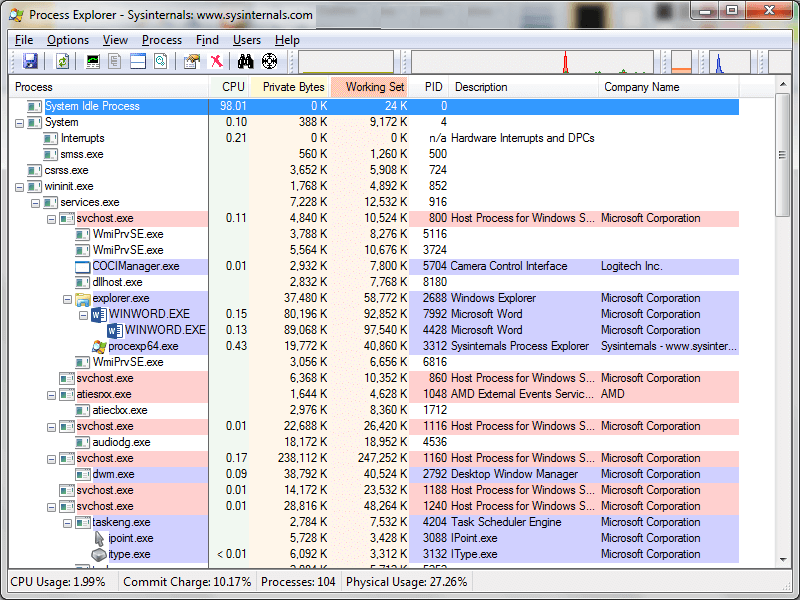Screen dimensions: 800x600
Task: Click the Word icon of WINWORD.EXE PID 4428
Action: pyautogui.click(x=115, y=330)
